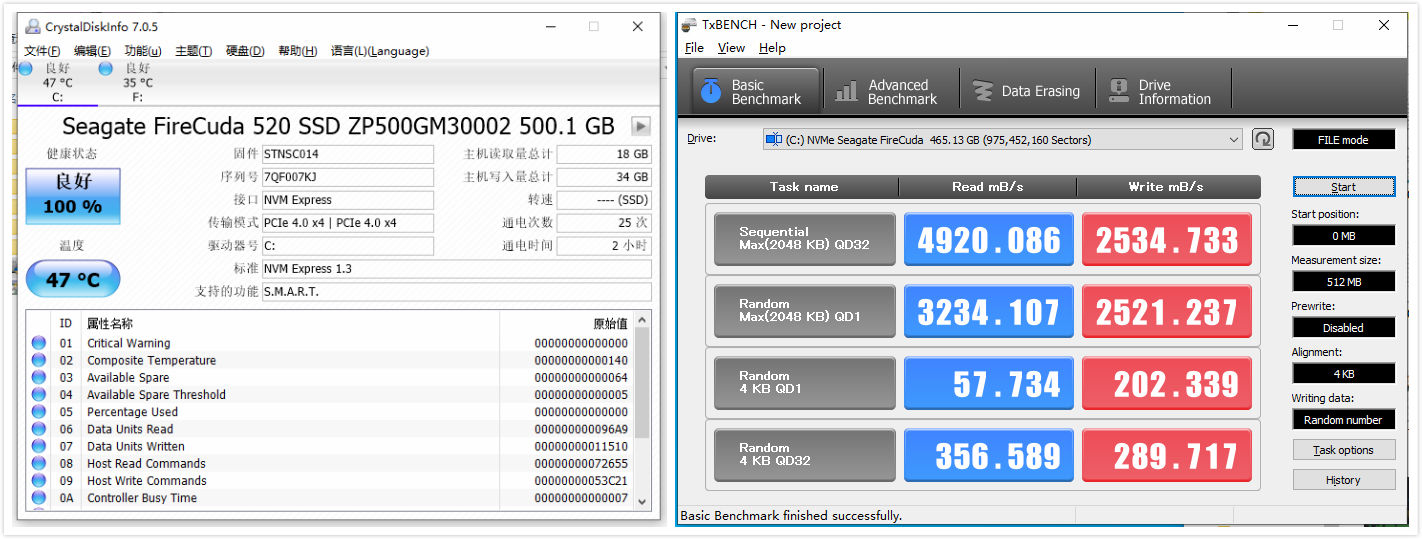Click the S.M.A.R.T. list scroll-down arrow
The width and height of the screenshot is (1422, 539).
[642, 501]
